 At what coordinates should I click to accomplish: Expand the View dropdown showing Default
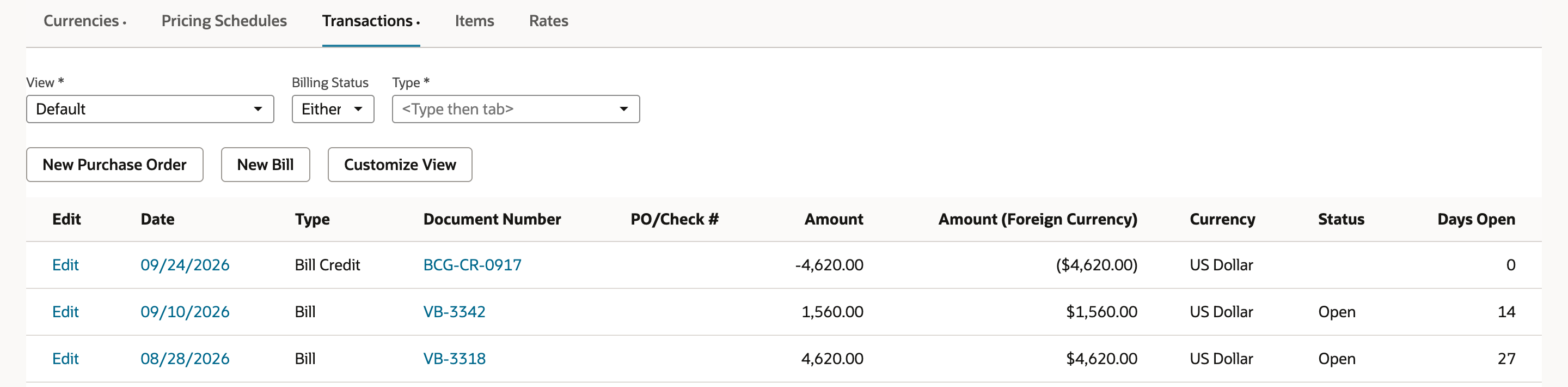coord(150,109)
